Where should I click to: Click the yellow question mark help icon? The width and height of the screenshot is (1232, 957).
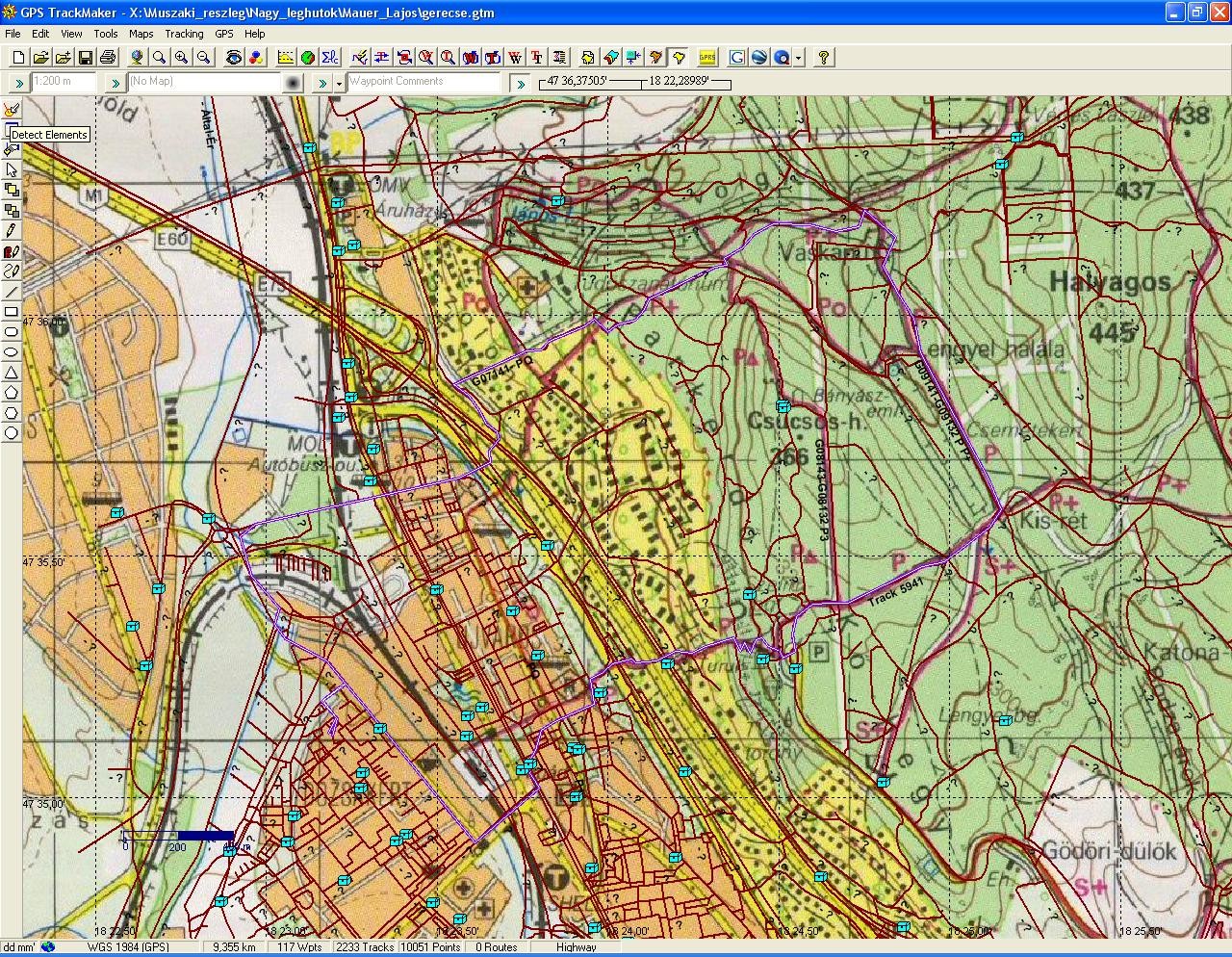823,58
